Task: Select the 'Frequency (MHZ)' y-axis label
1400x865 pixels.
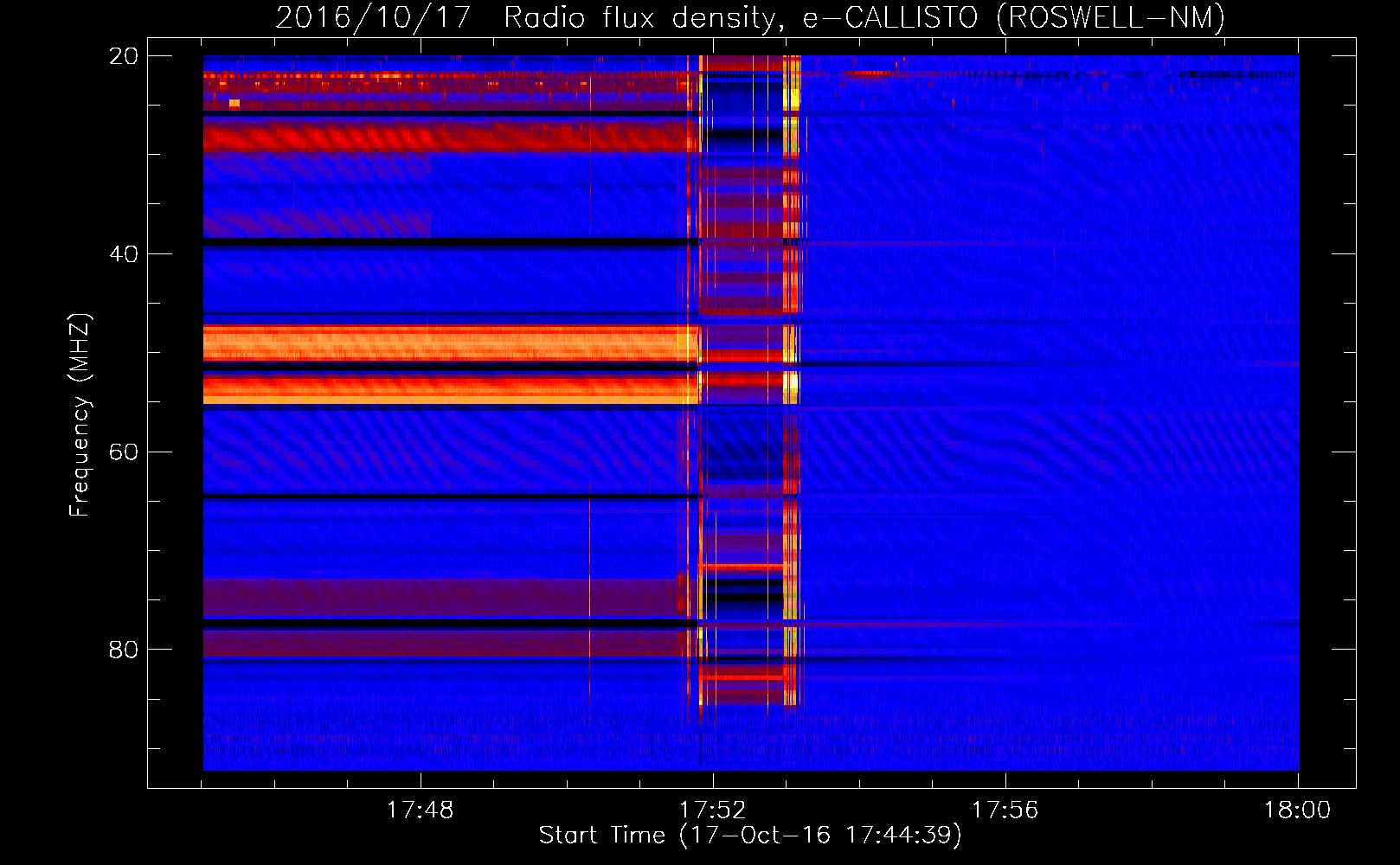Action: pyautogui.click(x=80, y=414)
